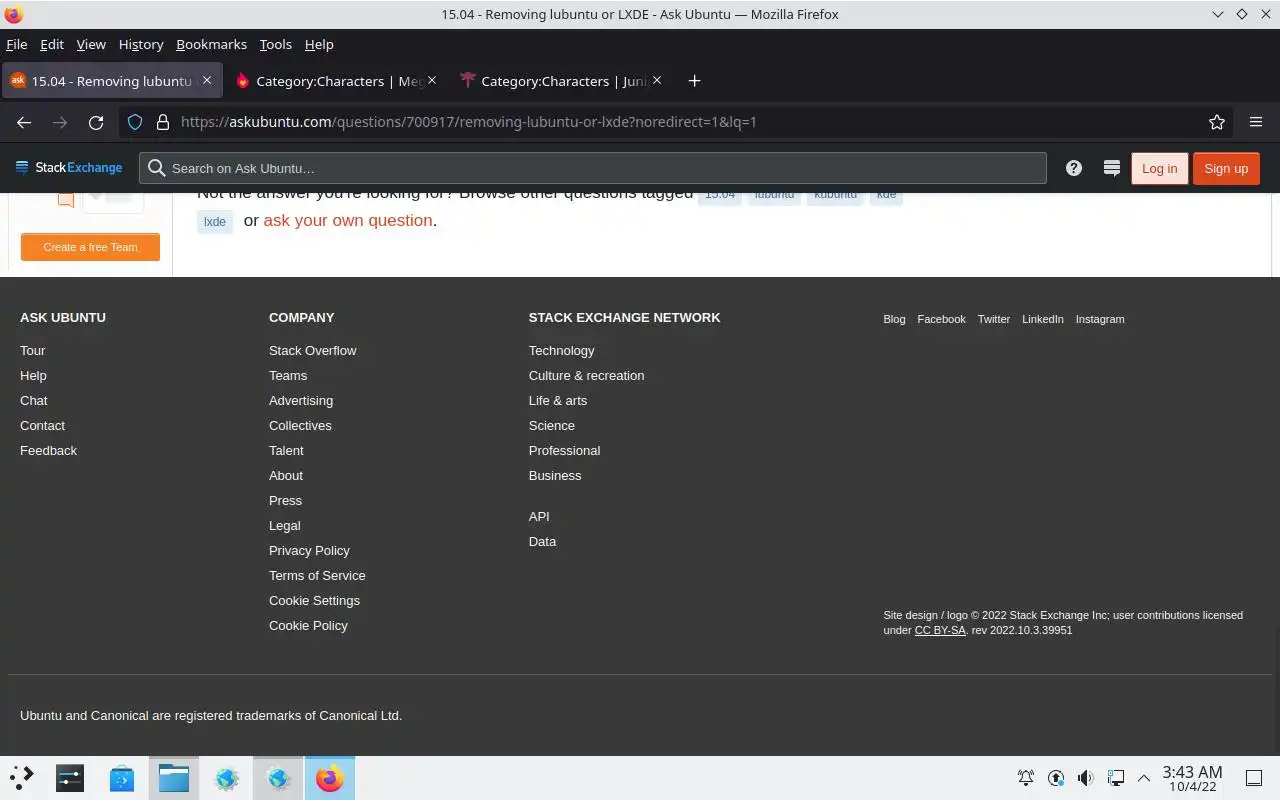Screen dimensions: 1280x800
Task: Close the Ask Ubuntu tab
Action: pyautogui.click(x=207, y=80)
